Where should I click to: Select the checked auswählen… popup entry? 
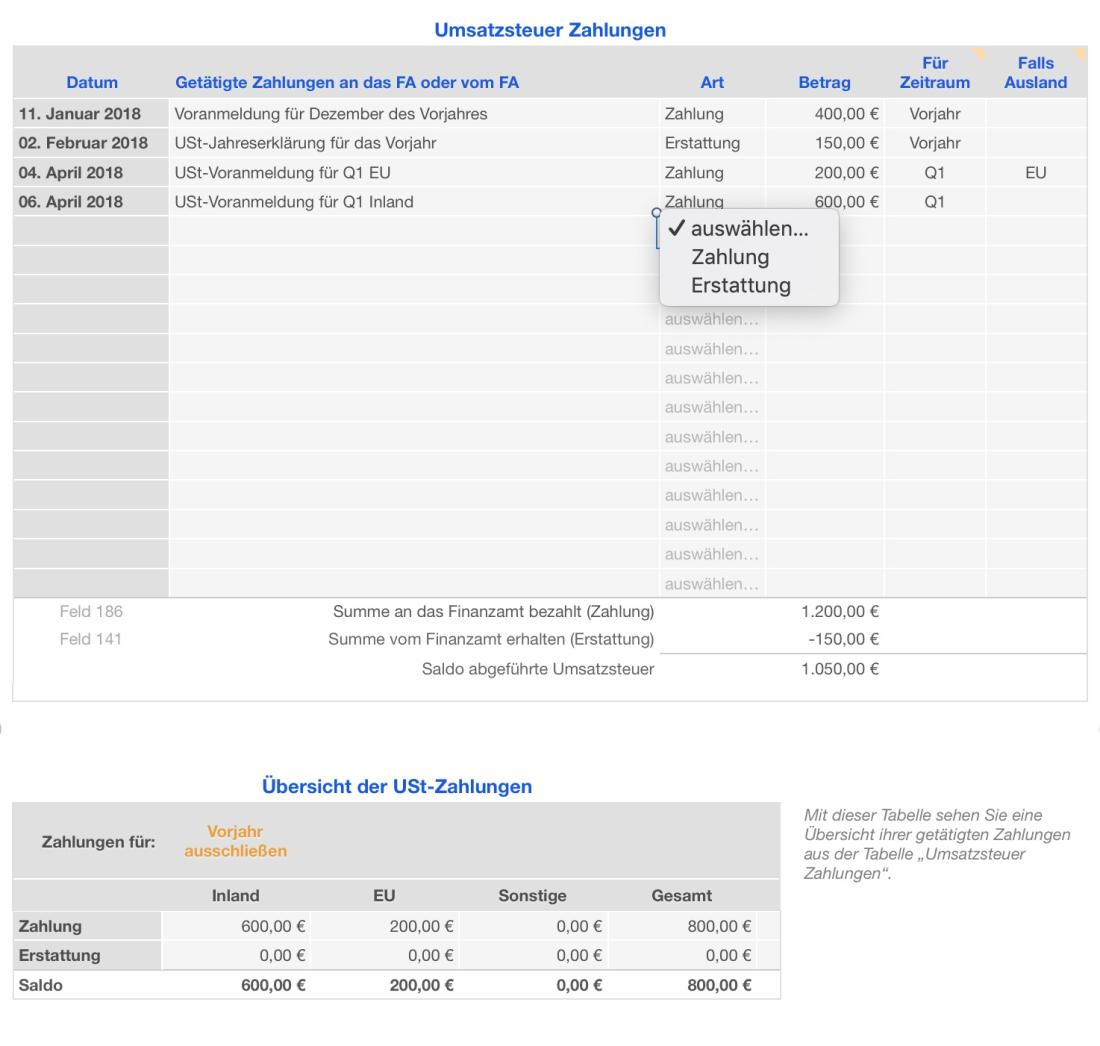coord(749,229)
